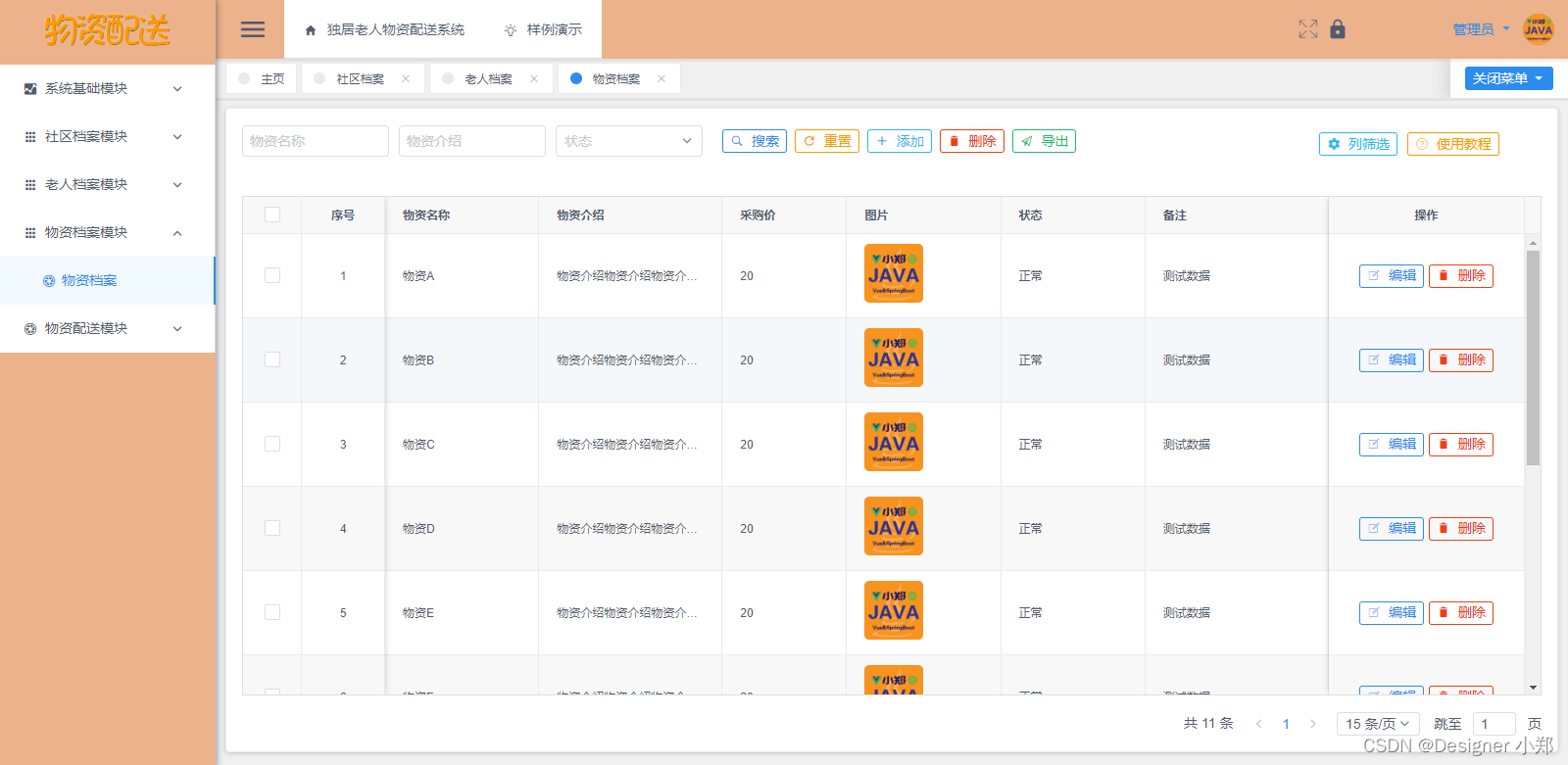
Task: Switch to the 老人档案 tab
Action: pyautogui.click(x=489, y=79)
